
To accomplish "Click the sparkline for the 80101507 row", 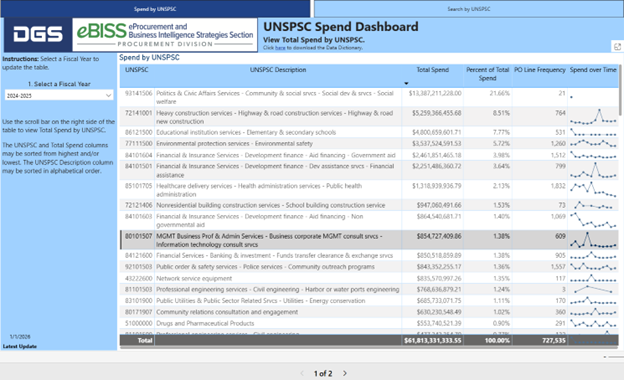I will (x=593, y=240).
